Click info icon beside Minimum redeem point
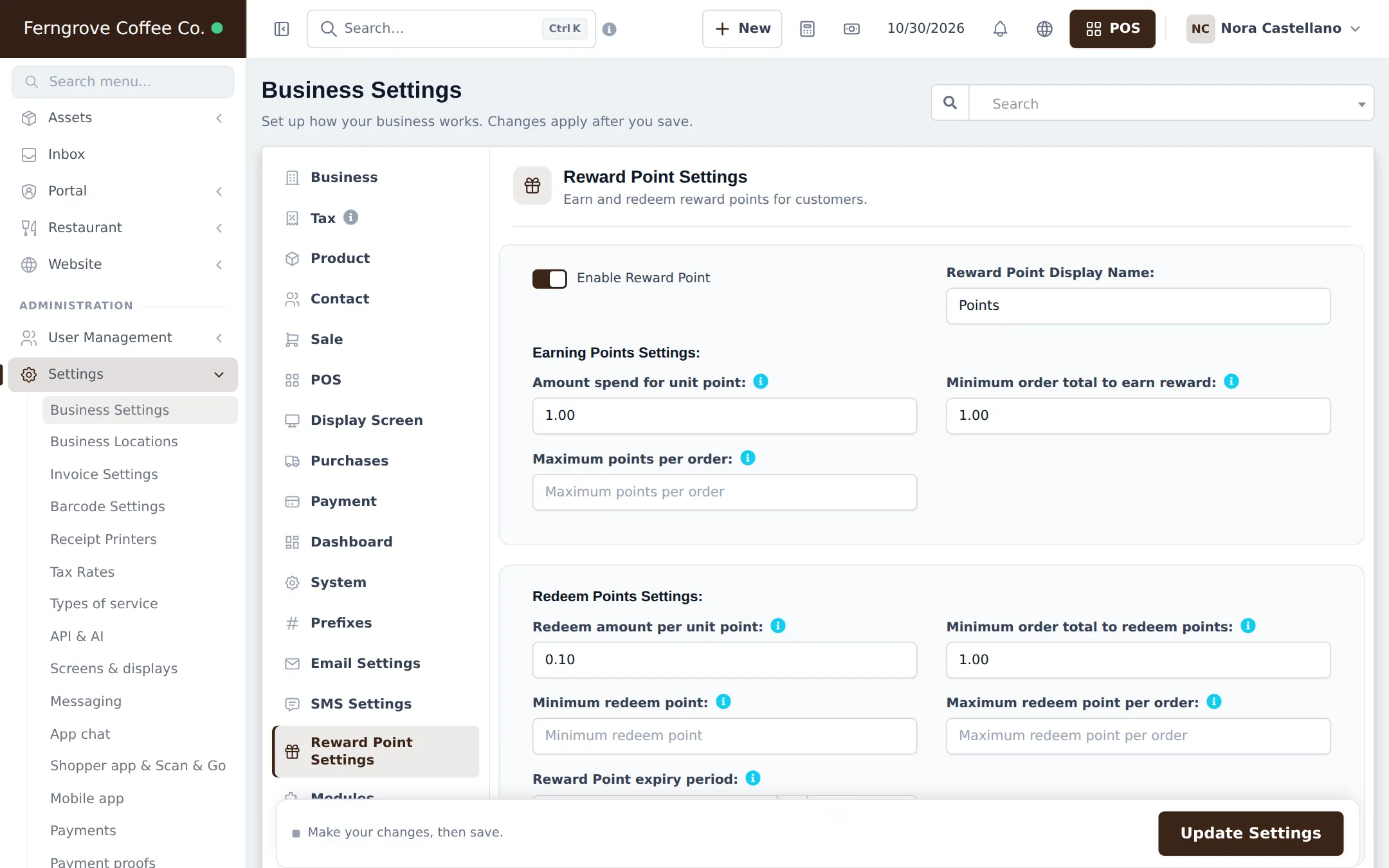Viewport: 1389px width, 868px height. (723, 701)
